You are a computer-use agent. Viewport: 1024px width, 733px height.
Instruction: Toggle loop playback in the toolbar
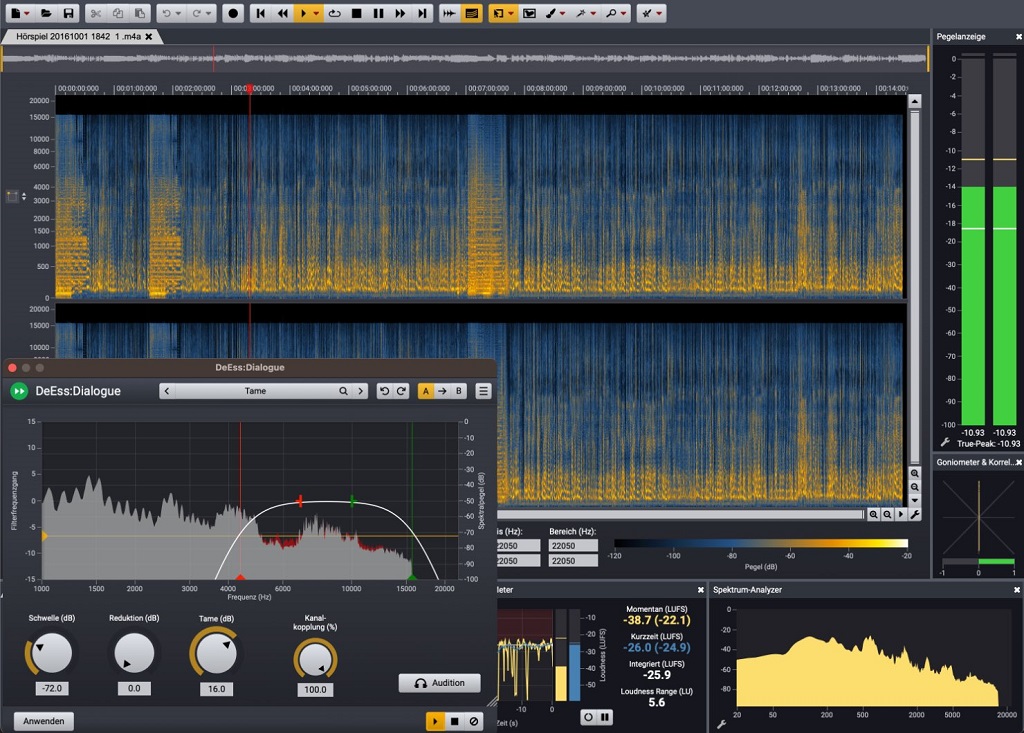pyautogui.click(x=334, y=13)
